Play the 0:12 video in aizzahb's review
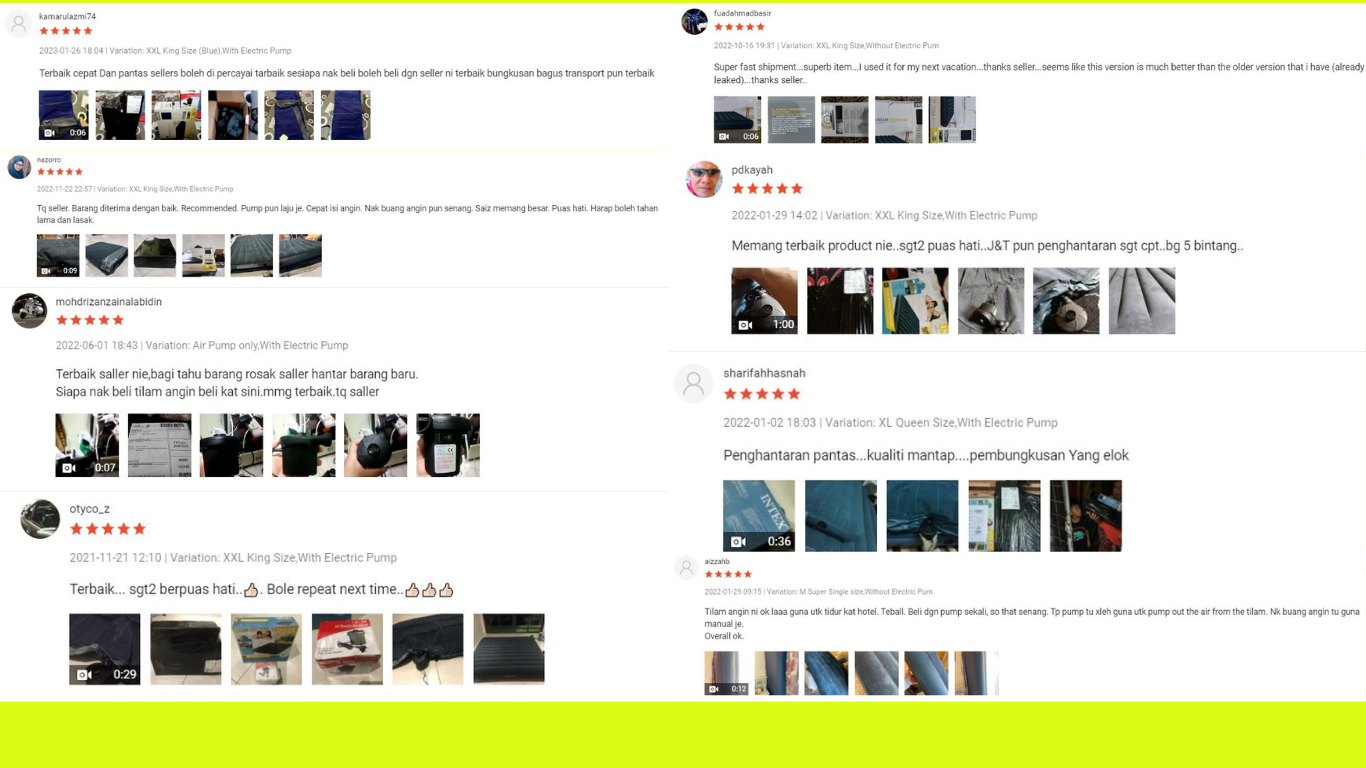This screenshot has height=768, width=1366. point(726,673)
